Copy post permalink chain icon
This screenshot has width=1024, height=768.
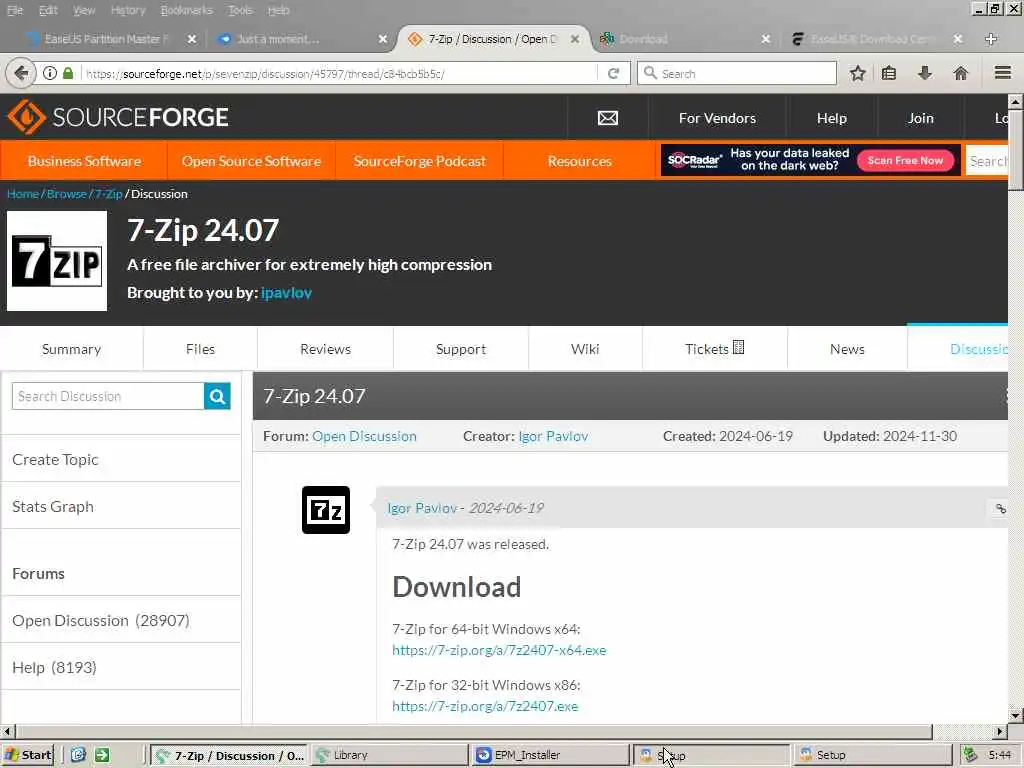[1000, 509]
